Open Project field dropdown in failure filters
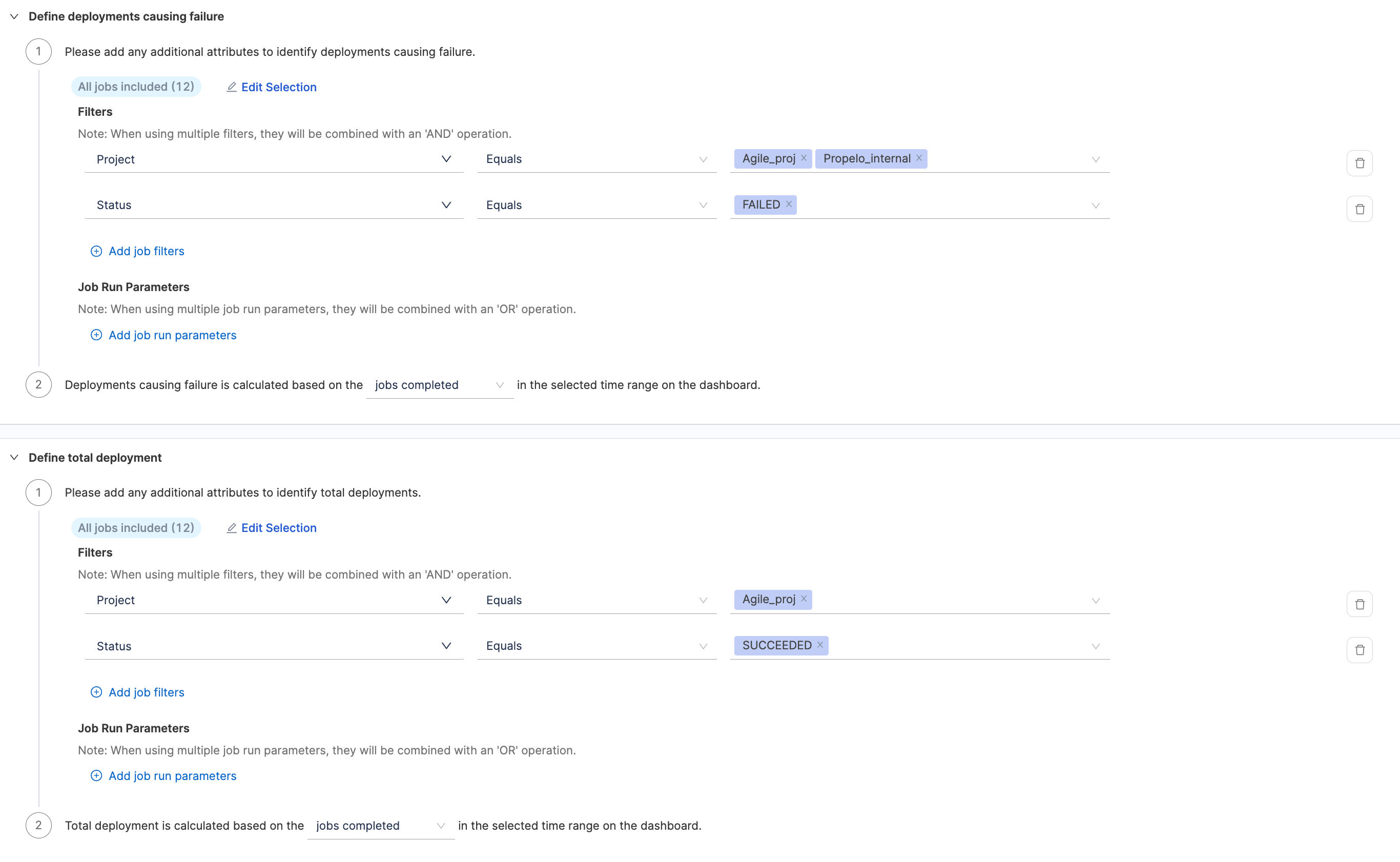Screen dimensions: 1400x862 274,159
